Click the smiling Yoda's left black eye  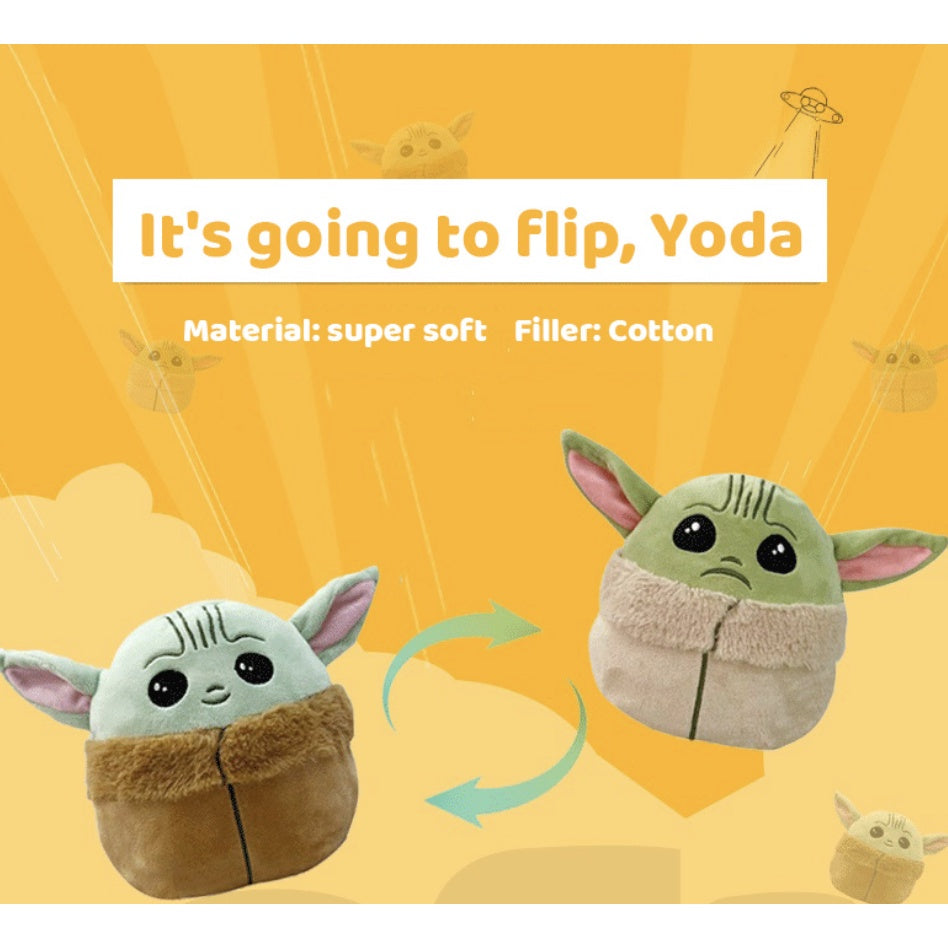click(x=167, y=686)
